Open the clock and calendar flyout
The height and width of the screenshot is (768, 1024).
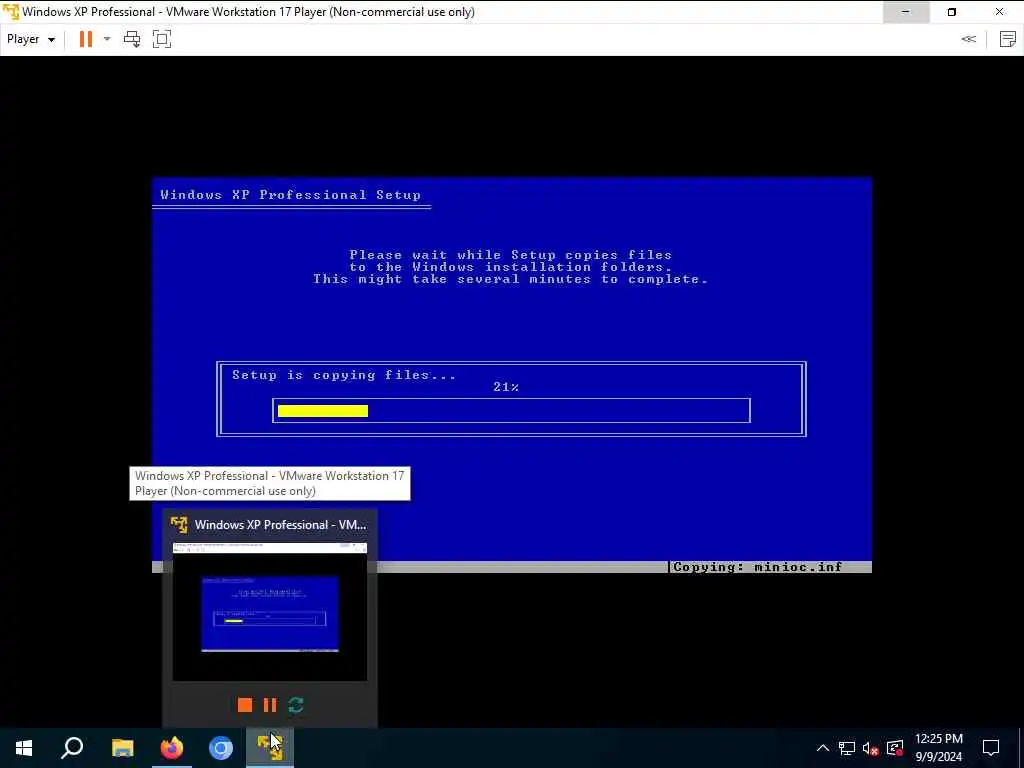tap(939, 748)
